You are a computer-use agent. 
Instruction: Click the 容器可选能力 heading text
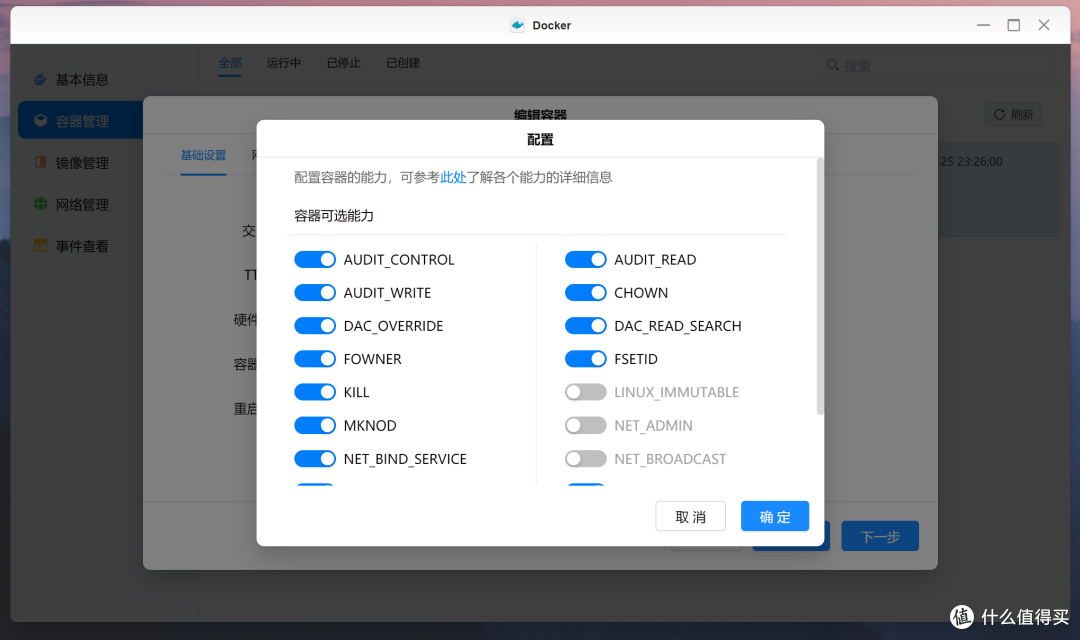[334, 216]
